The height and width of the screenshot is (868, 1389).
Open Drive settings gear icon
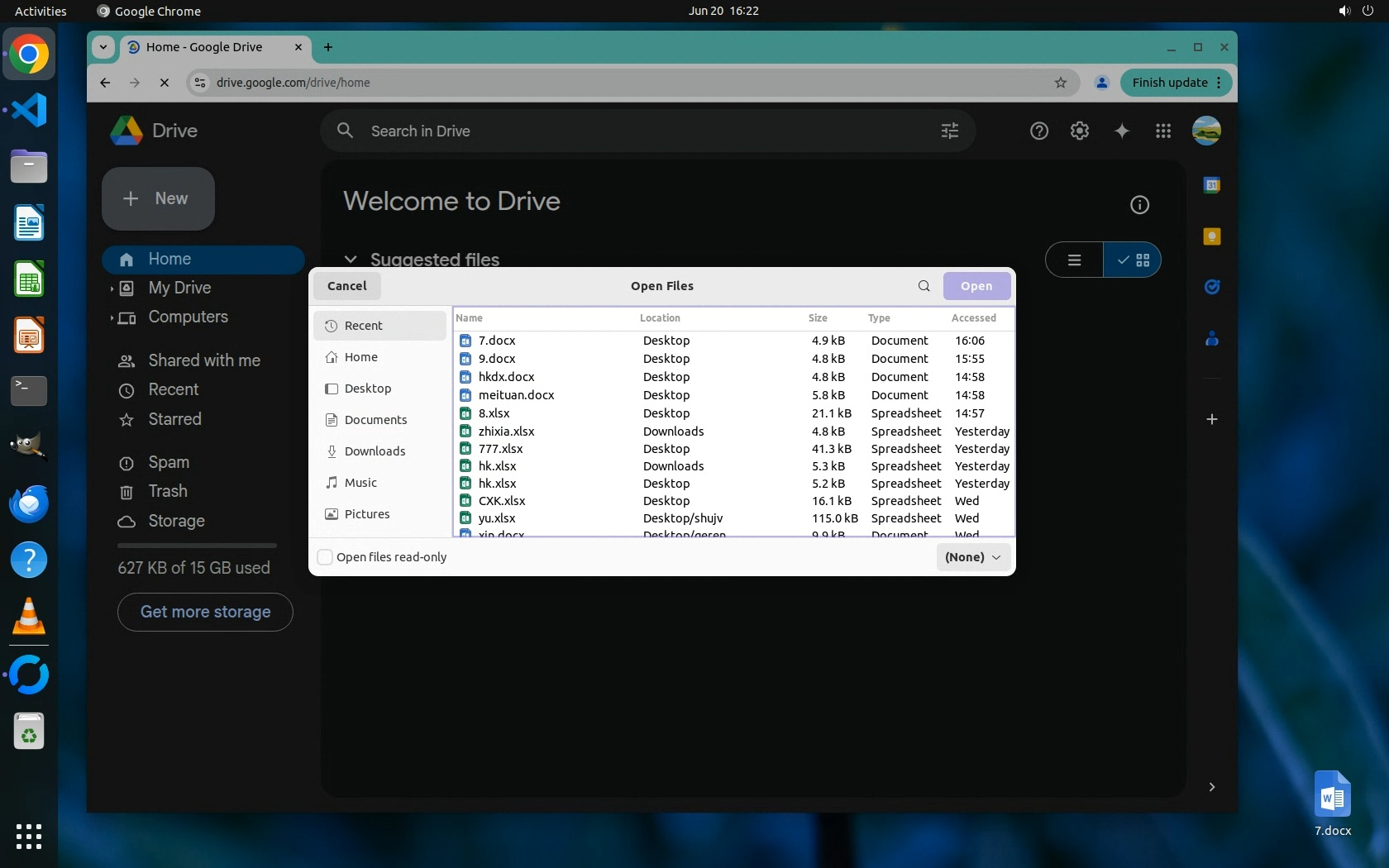point(1079,131)
